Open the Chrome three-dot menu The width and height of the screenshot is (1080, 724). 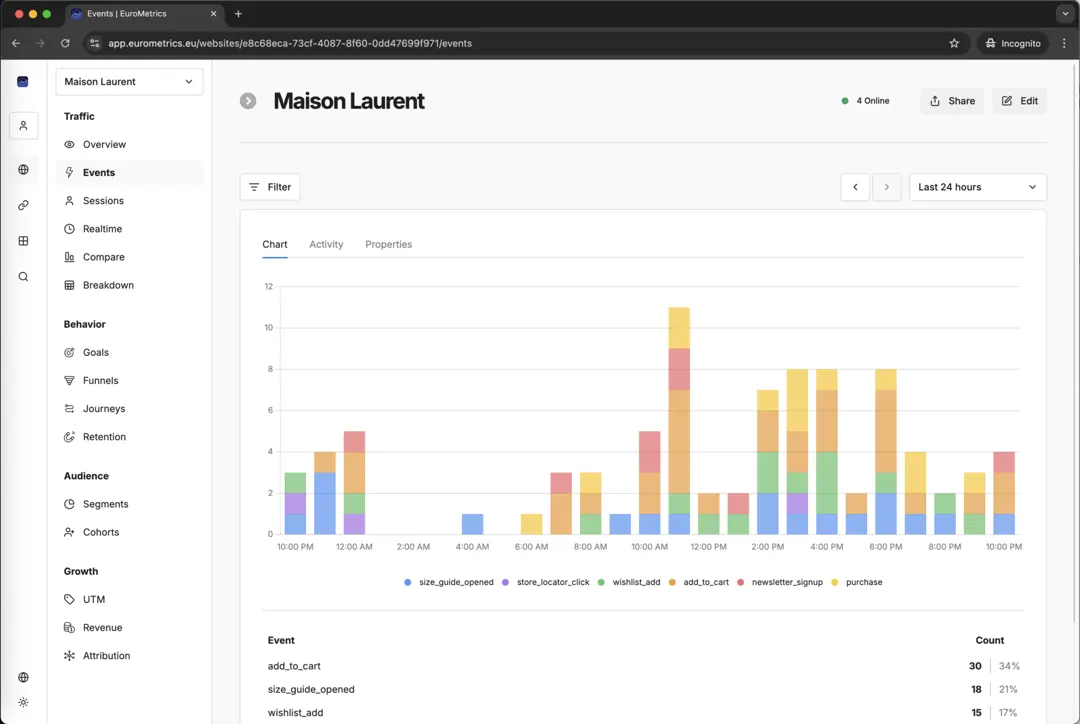pyautogui.click(x=1064, y=43)
